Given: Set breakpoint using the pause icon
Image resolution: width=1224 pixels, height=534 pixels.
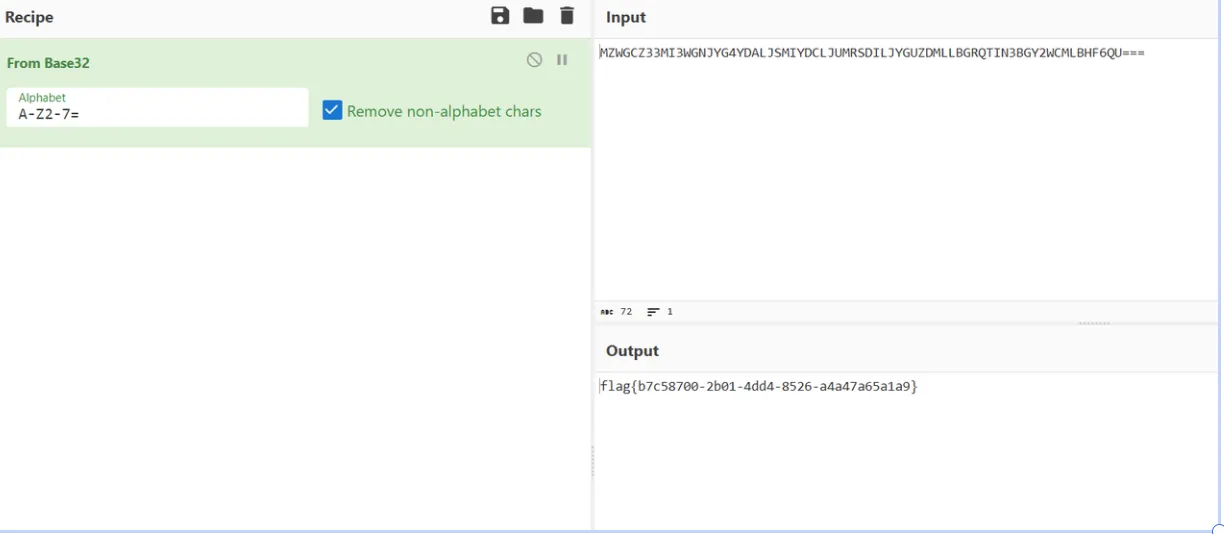Looking at the screenshot, I should click(562, 60).
